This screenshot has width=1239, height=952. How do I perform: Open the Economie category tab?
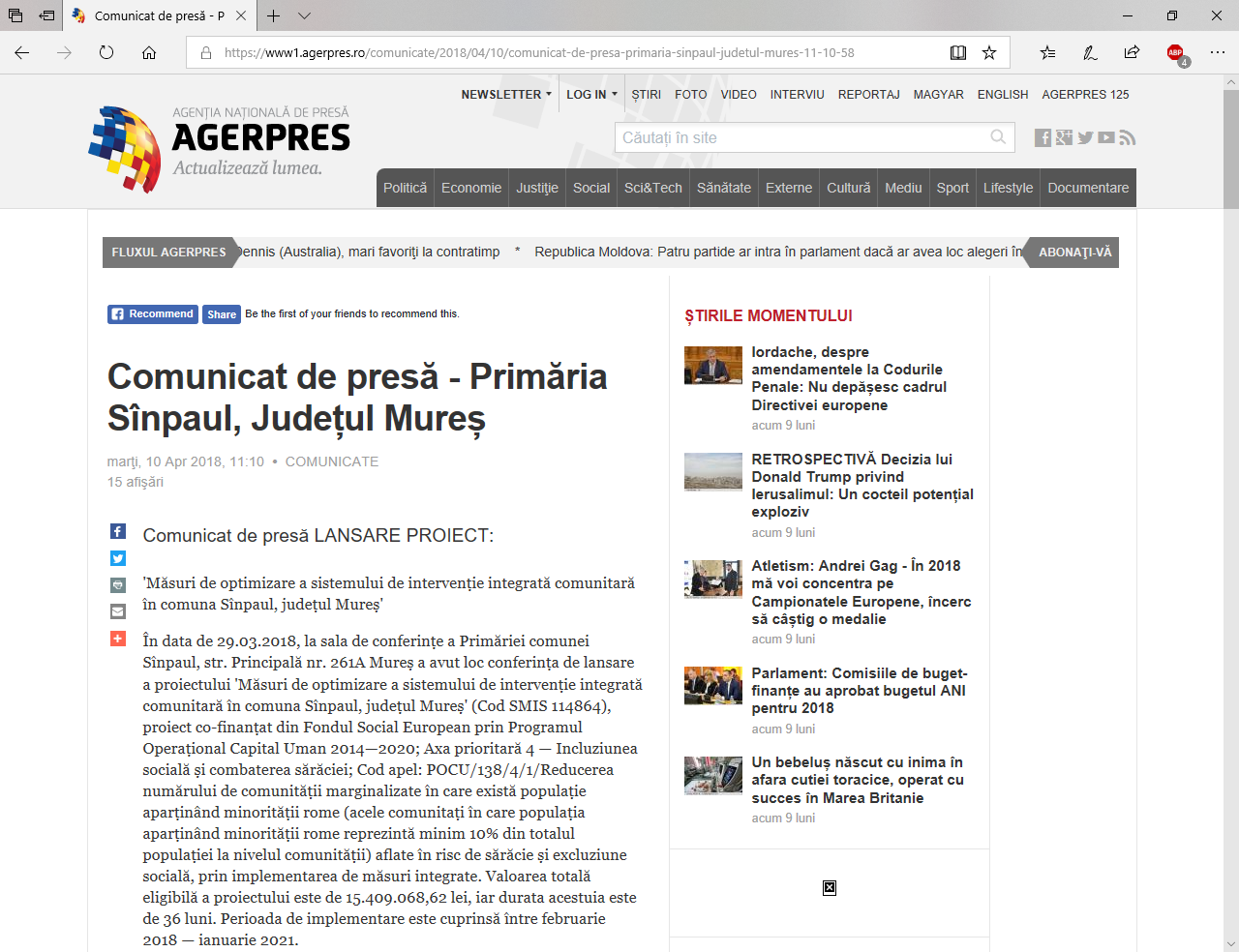coord(471,188)
